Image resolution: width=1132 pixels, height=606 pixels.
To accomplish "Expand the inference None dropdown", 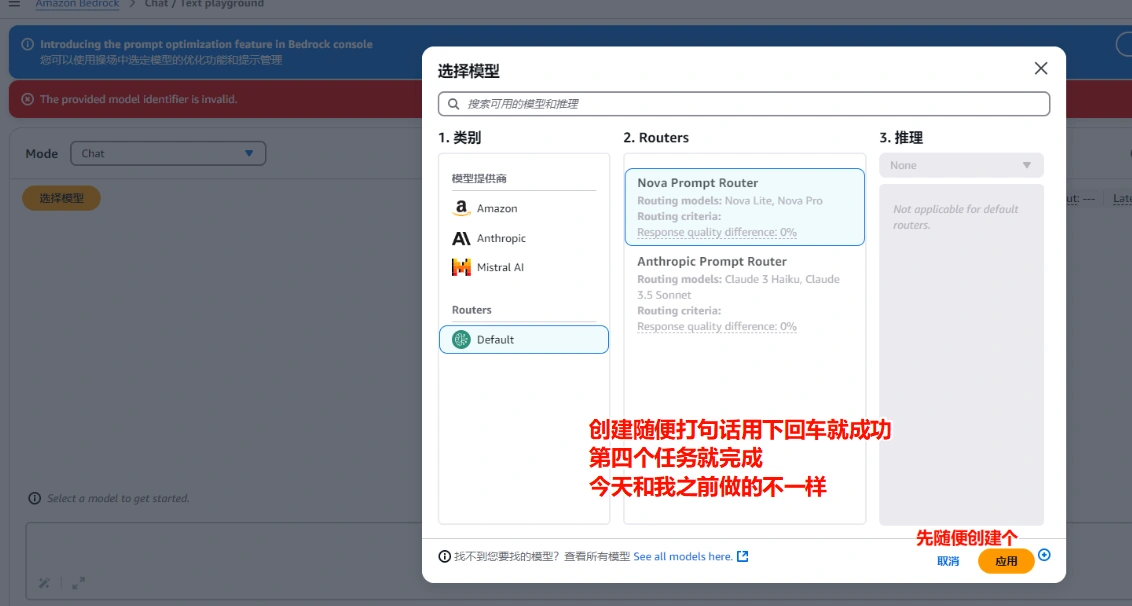I will point(960,165).
